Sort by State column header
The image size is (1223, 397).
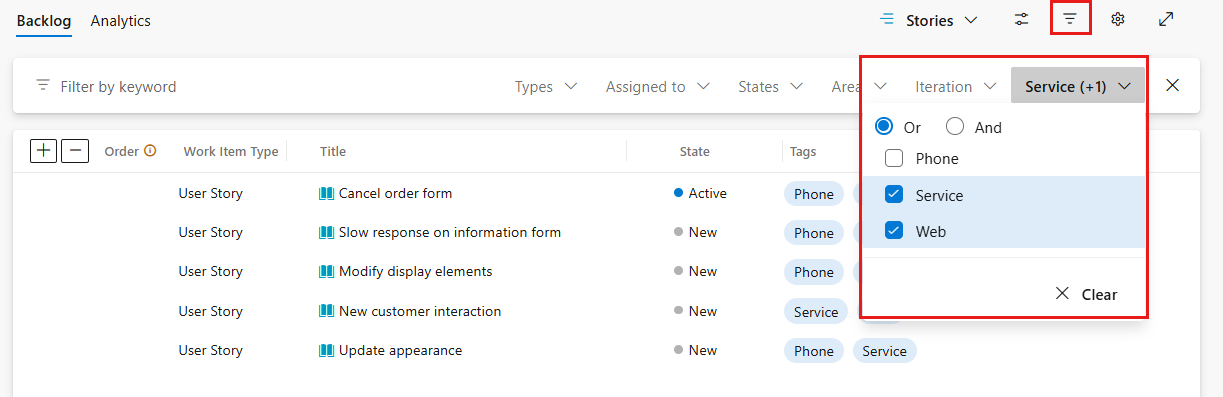(x=695, y=151)
